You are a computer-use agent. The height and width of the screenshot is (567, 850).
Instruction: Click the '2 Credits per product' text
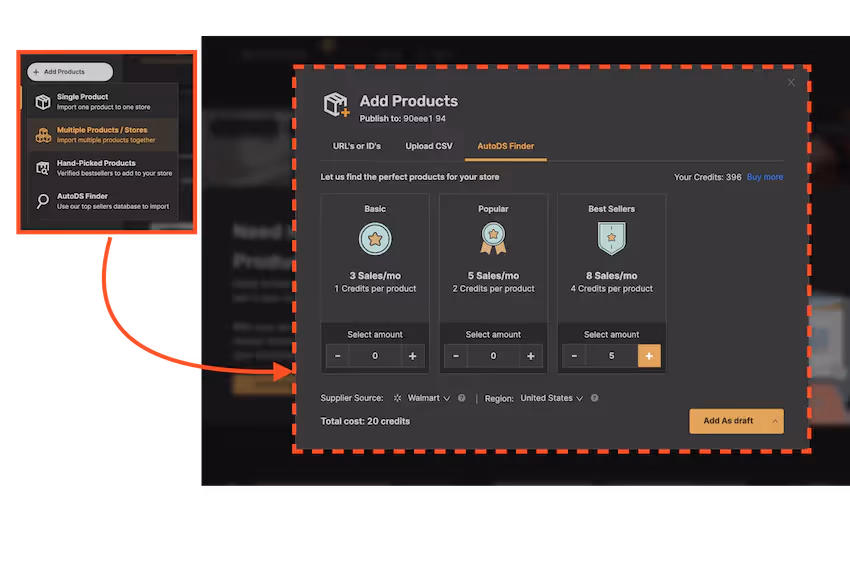click(493, 288)
